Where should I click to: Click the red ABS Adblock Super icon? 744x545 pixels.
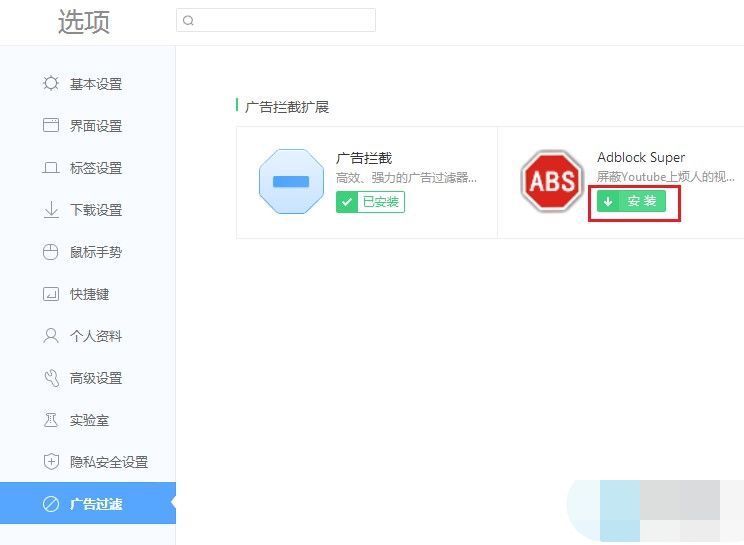coord(552,181)
